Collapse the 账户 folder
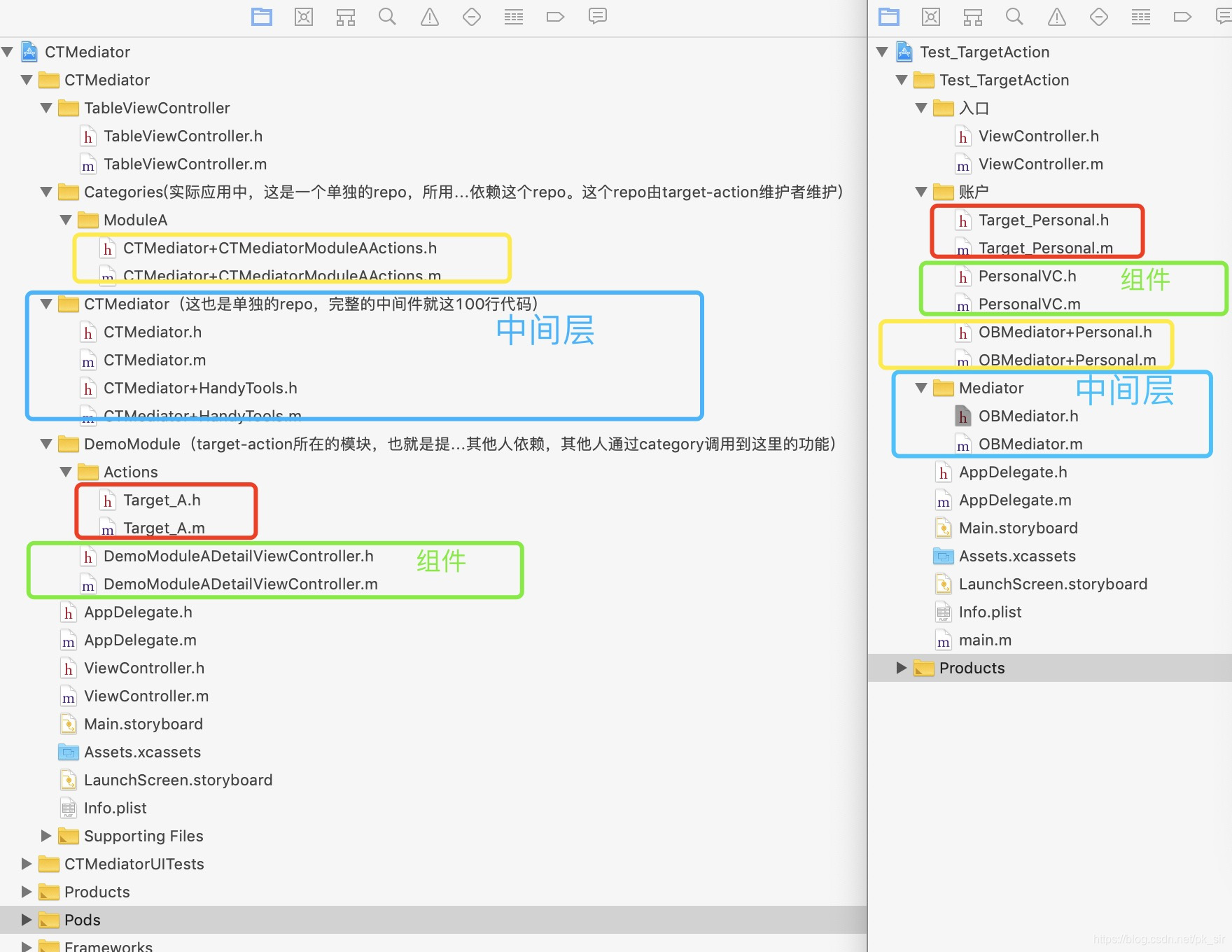1232x952 pixels. pos(922,192)
